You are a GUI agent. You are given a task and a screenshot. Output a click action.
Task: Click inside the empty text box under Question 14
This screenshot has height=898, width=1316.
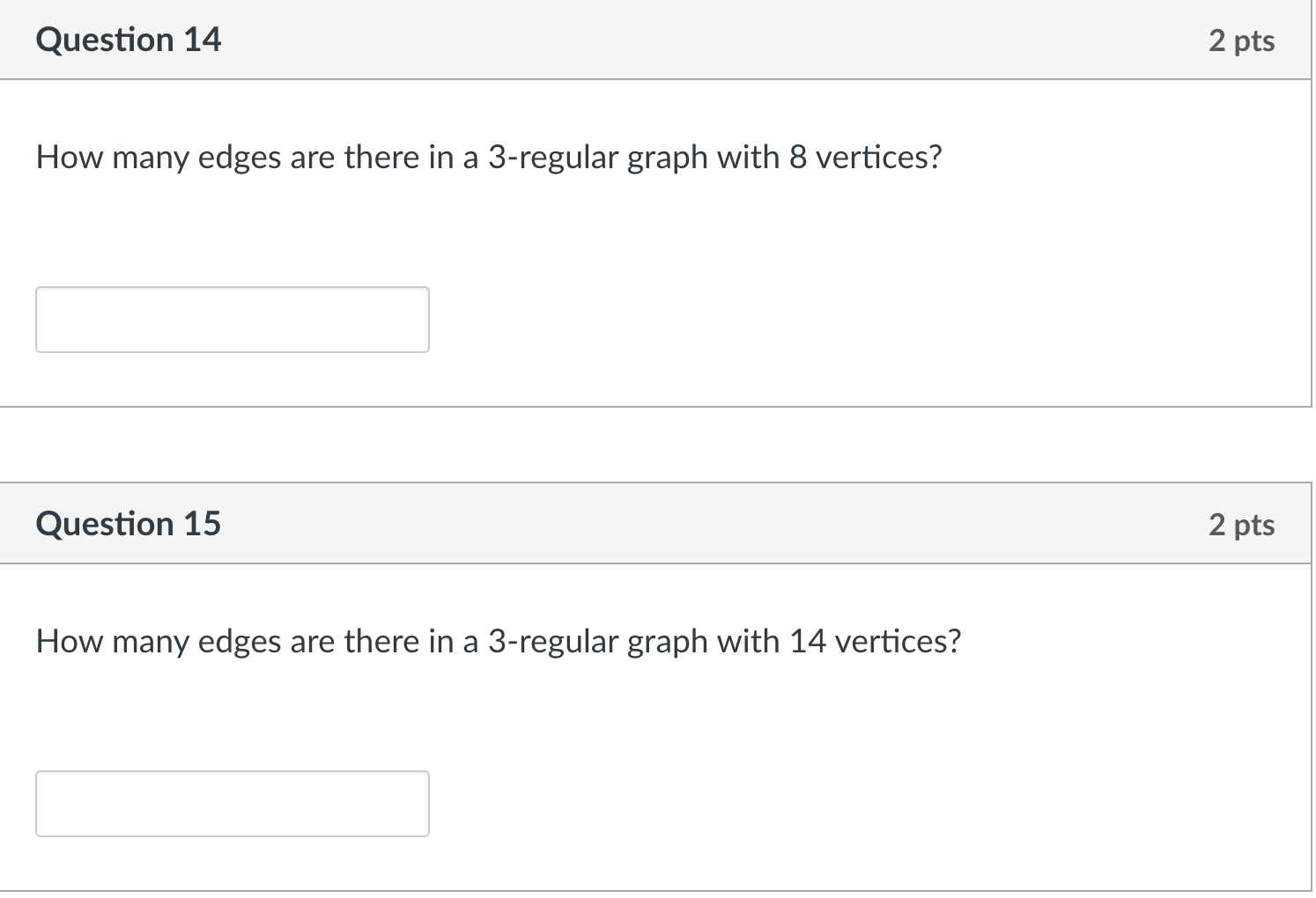point(232,319)
